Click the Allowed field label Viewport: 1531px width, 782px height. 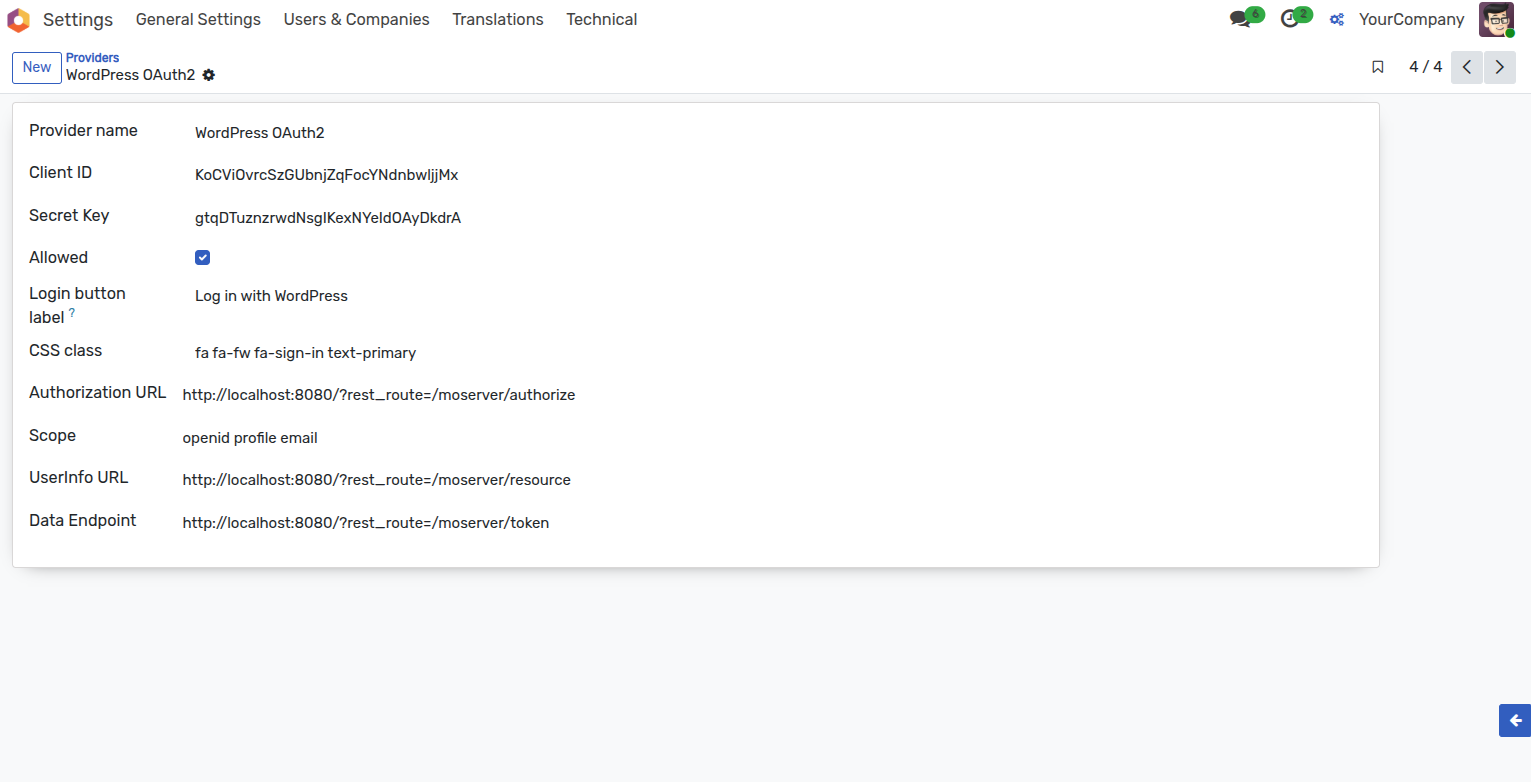tap(58, 257)
